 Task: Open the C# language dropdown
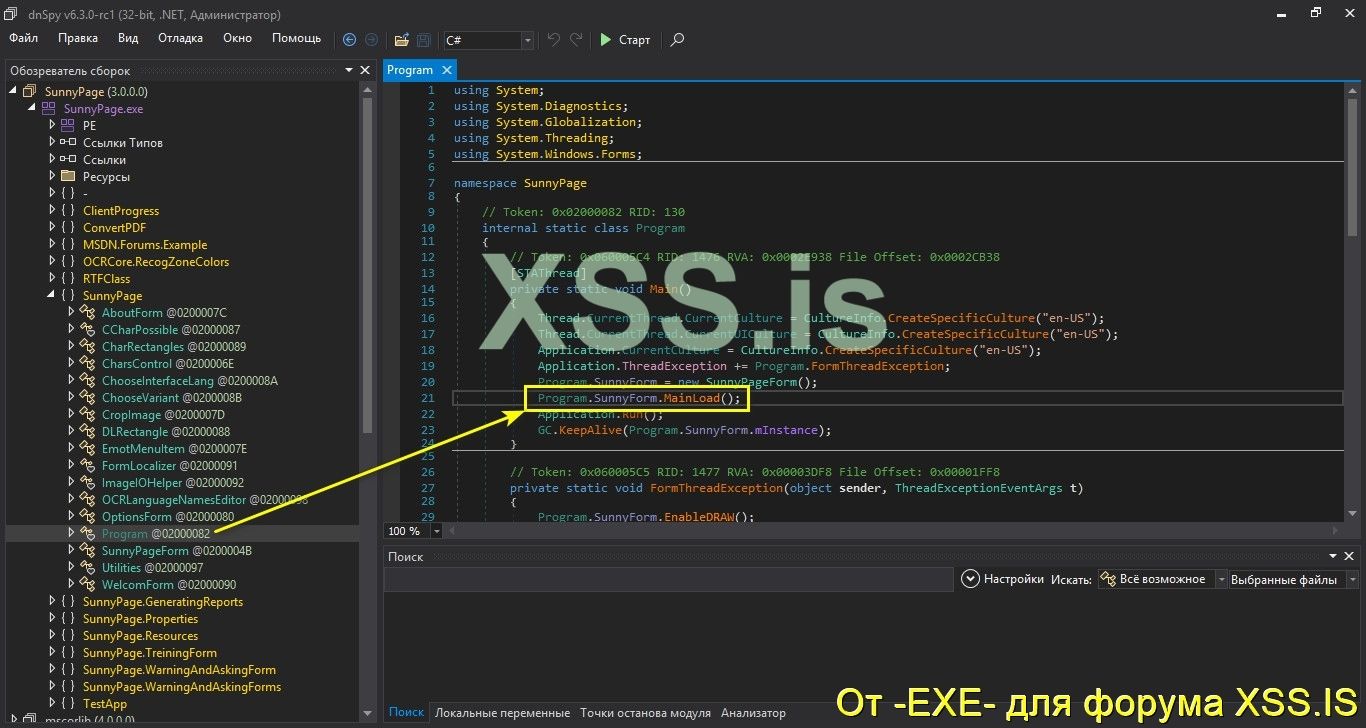pos(526,41)
